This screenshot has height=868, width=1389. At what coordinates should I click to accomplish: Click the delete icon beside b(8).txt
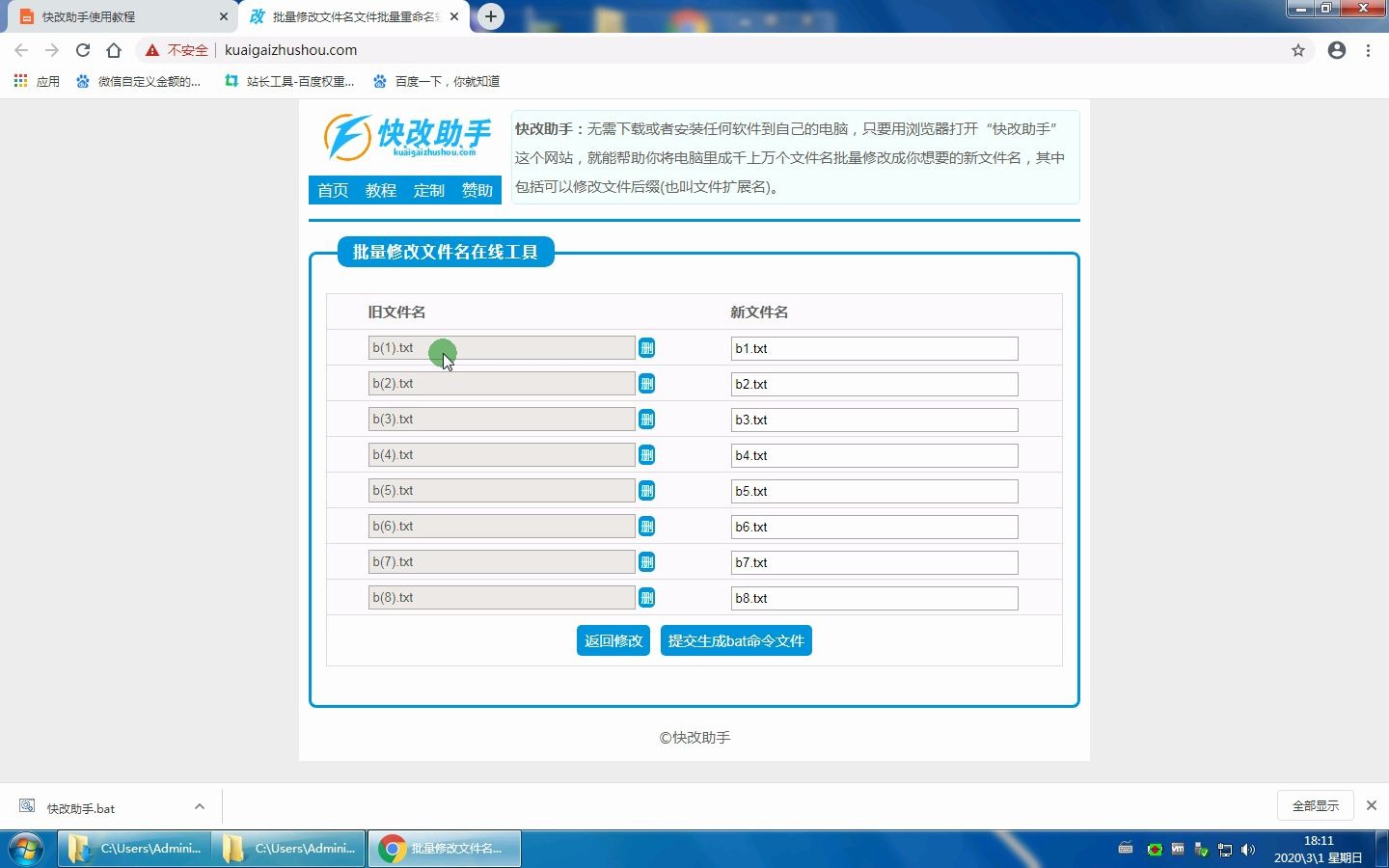click(x=646, y=598)
